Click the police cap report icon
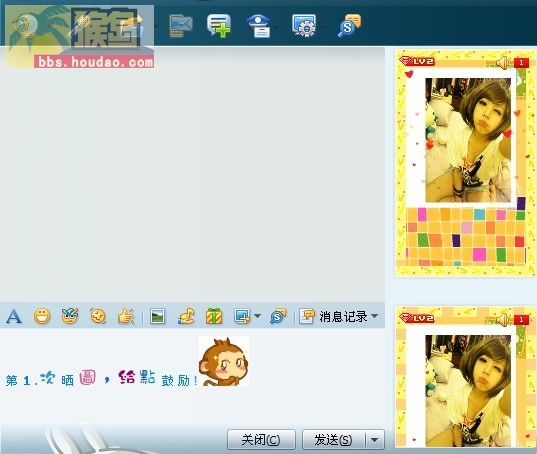Image resolution: width=537 pixels, height=454 pixels. (259, 26)
